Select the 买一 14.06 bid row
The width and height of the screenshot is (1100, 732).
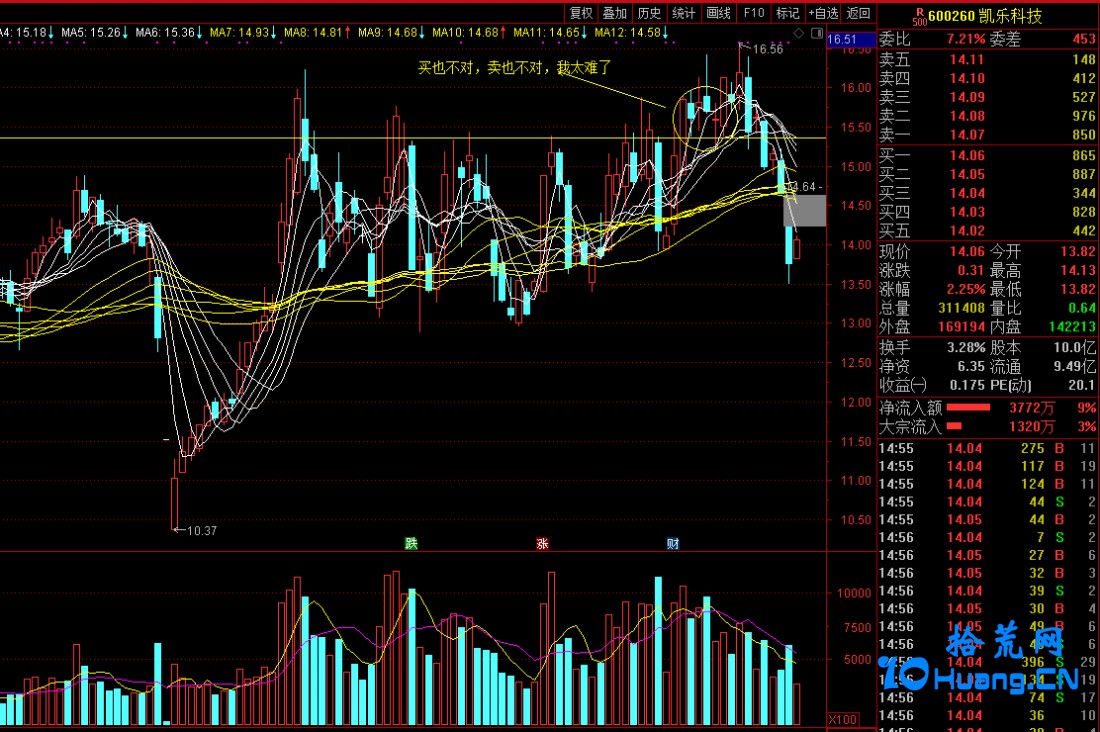988,156
